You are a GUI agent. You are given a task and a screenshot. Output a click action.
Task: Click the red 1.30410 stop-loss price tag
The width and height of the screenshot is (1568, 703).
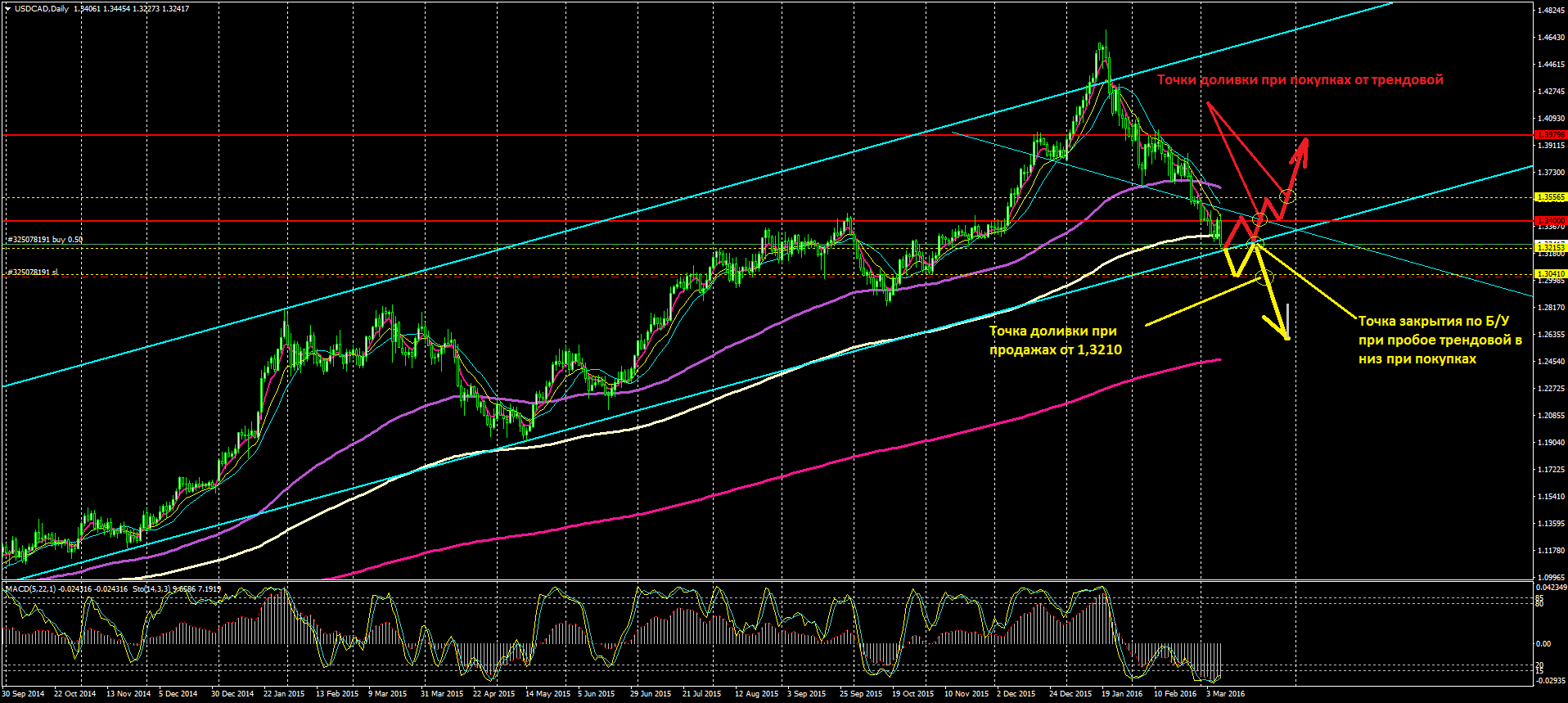tap(1551, 274)
